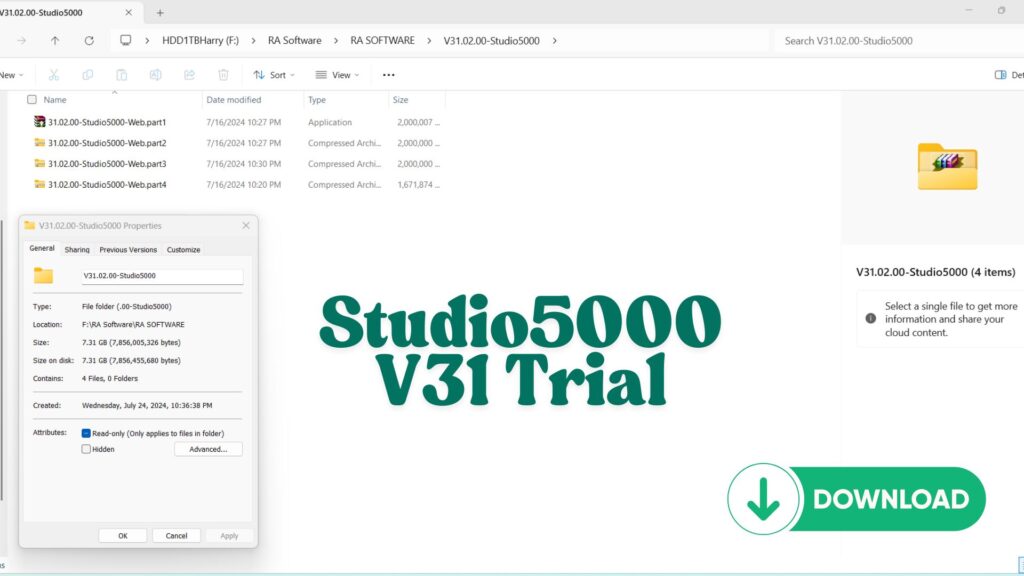The height and width of the screenshot is (576, 1024).
Task: Open the Sort dropdown
Action: point(274,74)
